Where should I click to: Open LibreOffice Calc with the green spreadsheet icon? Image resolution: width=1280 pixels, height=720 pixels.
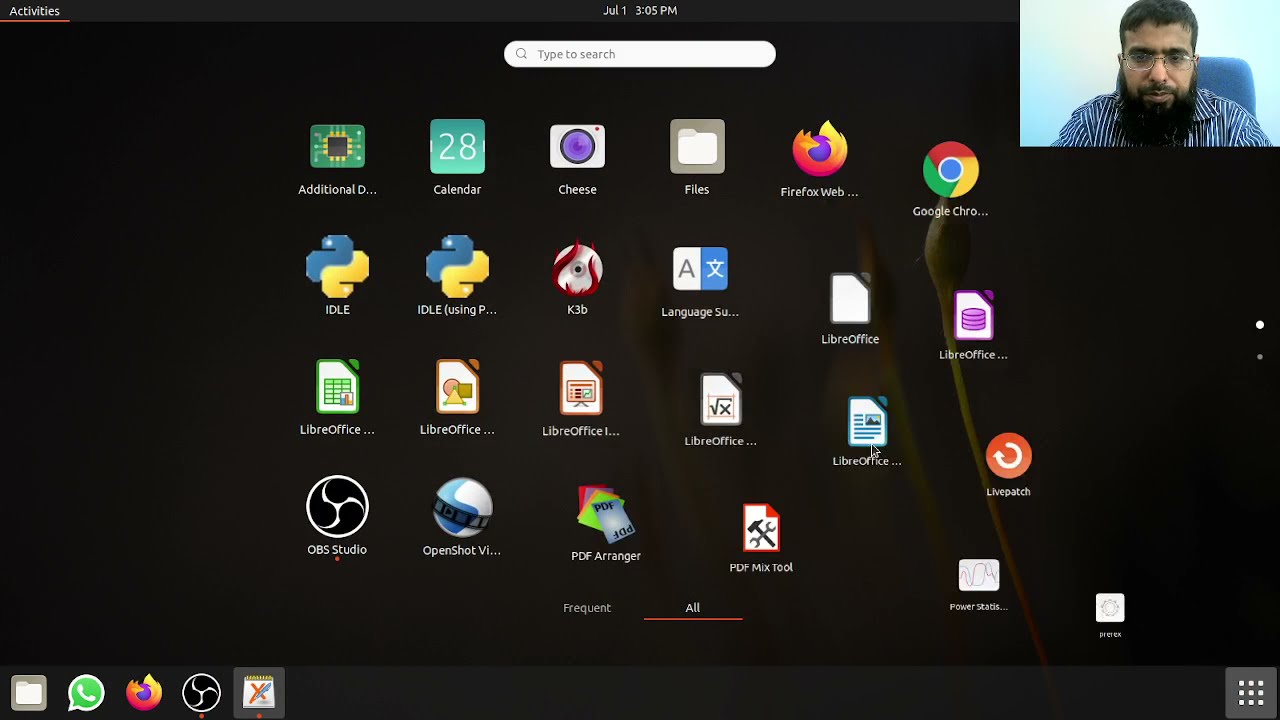(337, 387)
